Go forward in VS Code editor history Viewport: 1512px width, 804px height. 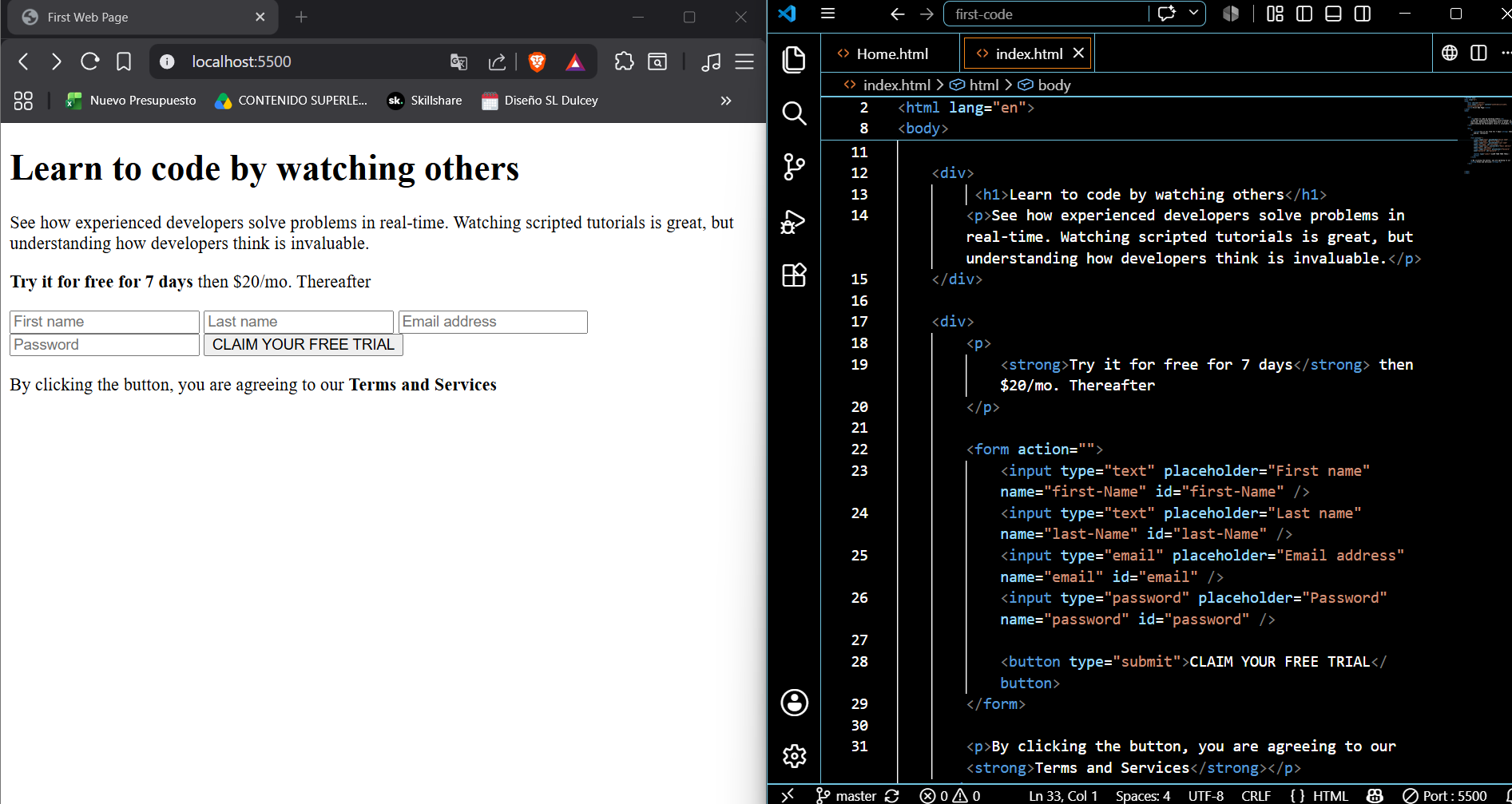point(927,14)
